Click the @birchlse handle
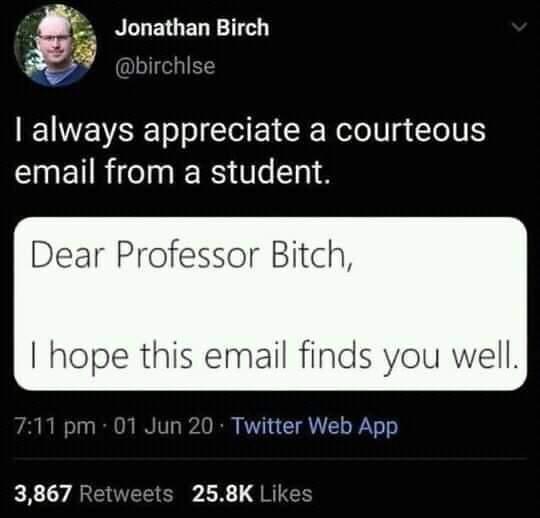Screen dimensions: 540x518 point(165,65)
